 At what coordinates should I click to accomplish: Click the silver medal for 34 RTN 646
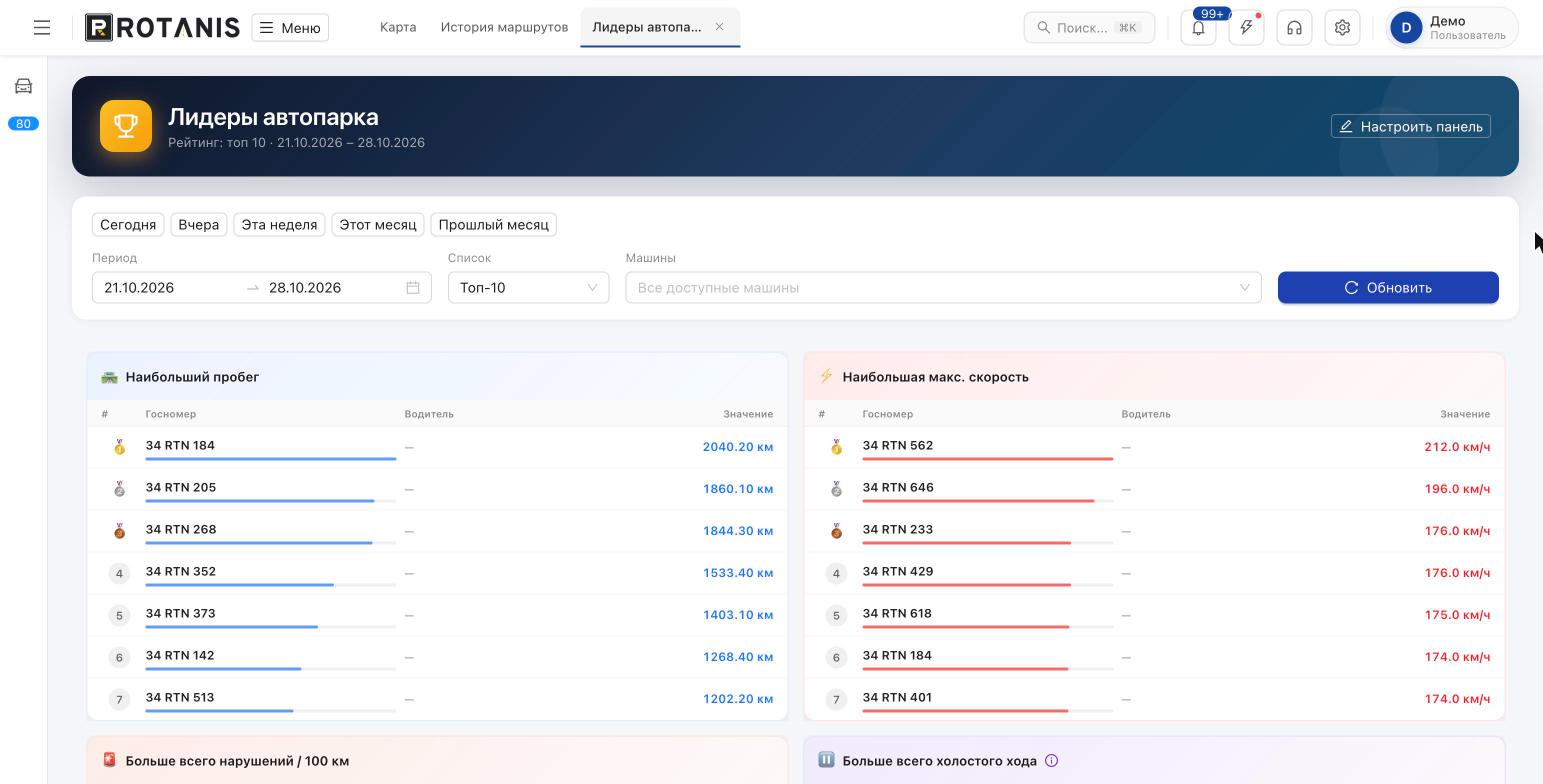pyautogui.click(x=836, y=489)
